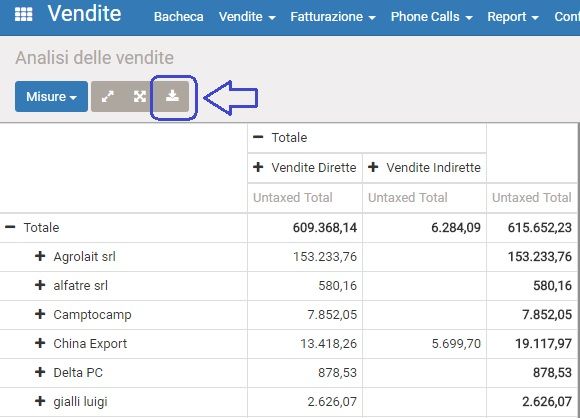
Task: Expand the Delta PC row
Action: pyautogui.click(x=40, y=372)
